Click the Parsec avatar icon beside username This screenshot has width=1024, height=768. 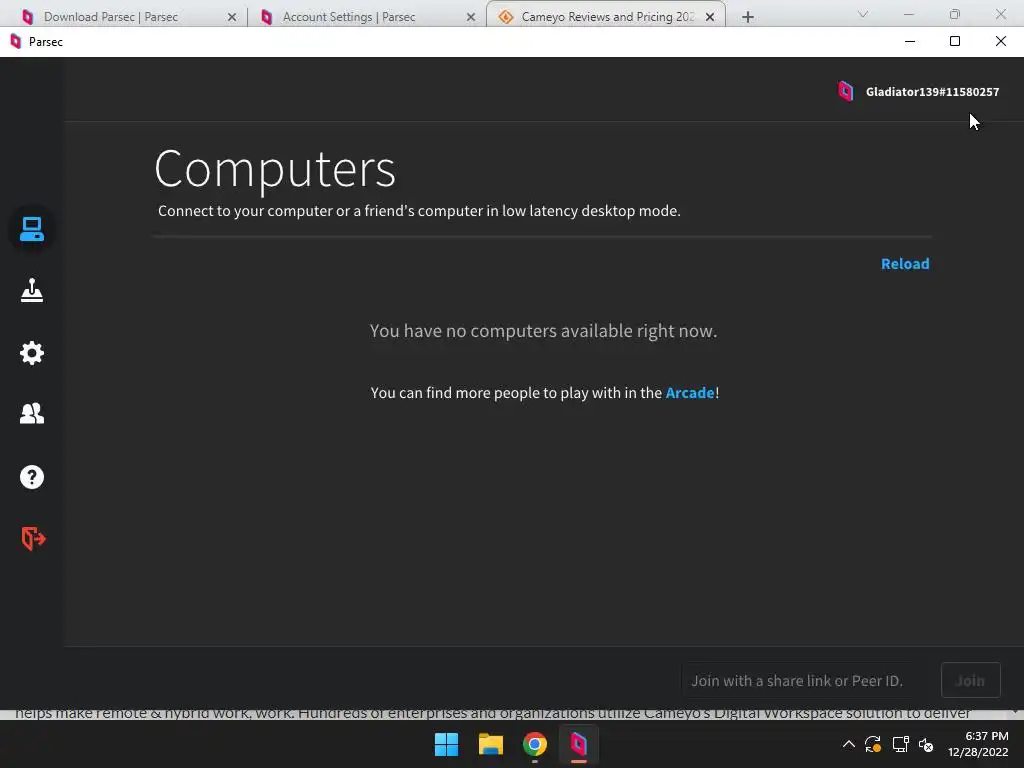[x=846, y=91]
